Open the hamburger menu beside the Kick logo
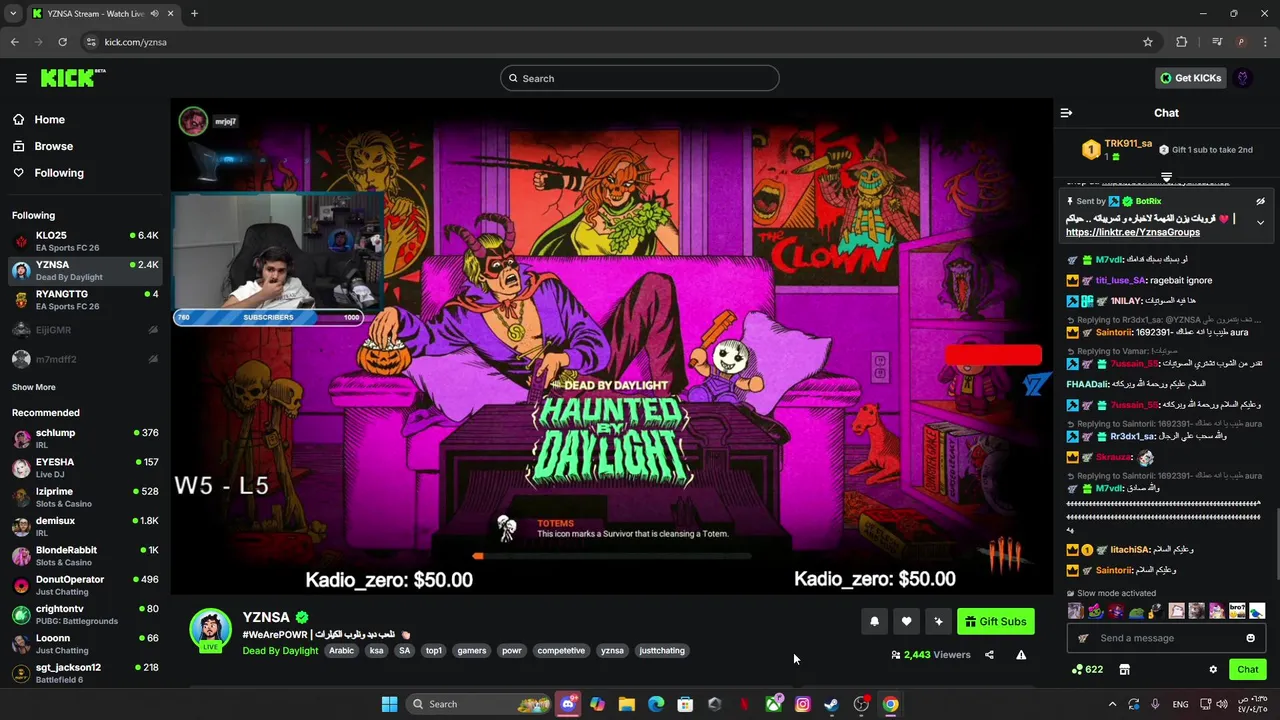 coord(21,78)
